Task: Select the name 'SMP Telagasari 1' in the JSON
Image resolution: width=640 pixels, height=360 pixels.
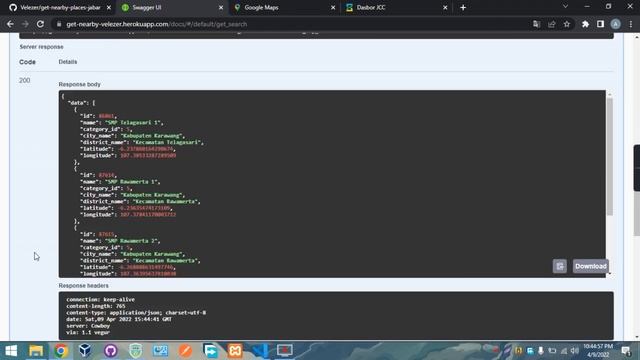Action: click(134, 122)
